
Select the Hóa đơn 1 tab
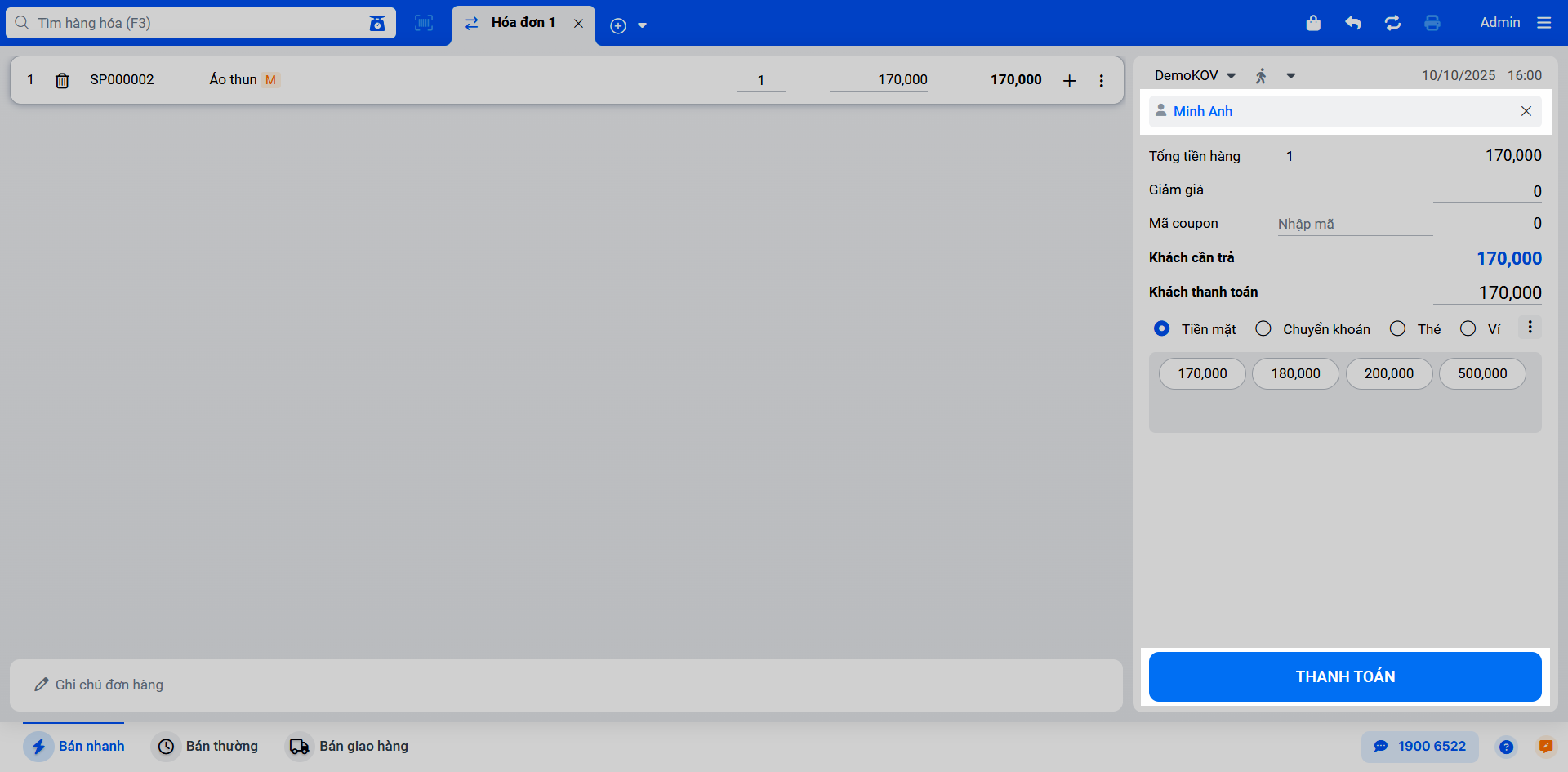[523, 23]
